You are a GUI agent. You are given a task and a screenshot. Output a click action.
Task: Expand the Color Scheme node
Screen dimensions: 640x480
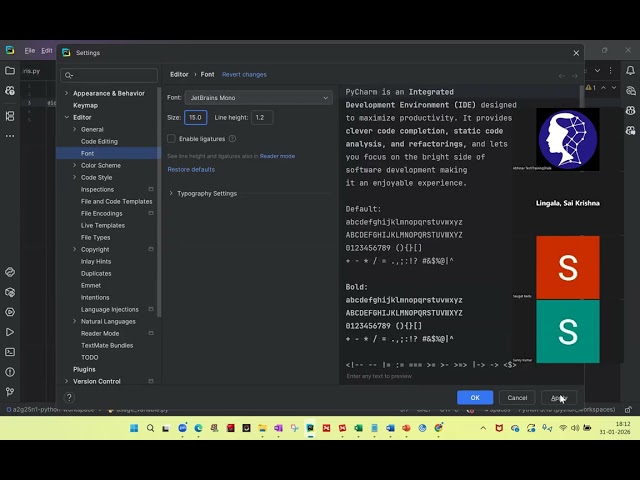coord(74,165)
